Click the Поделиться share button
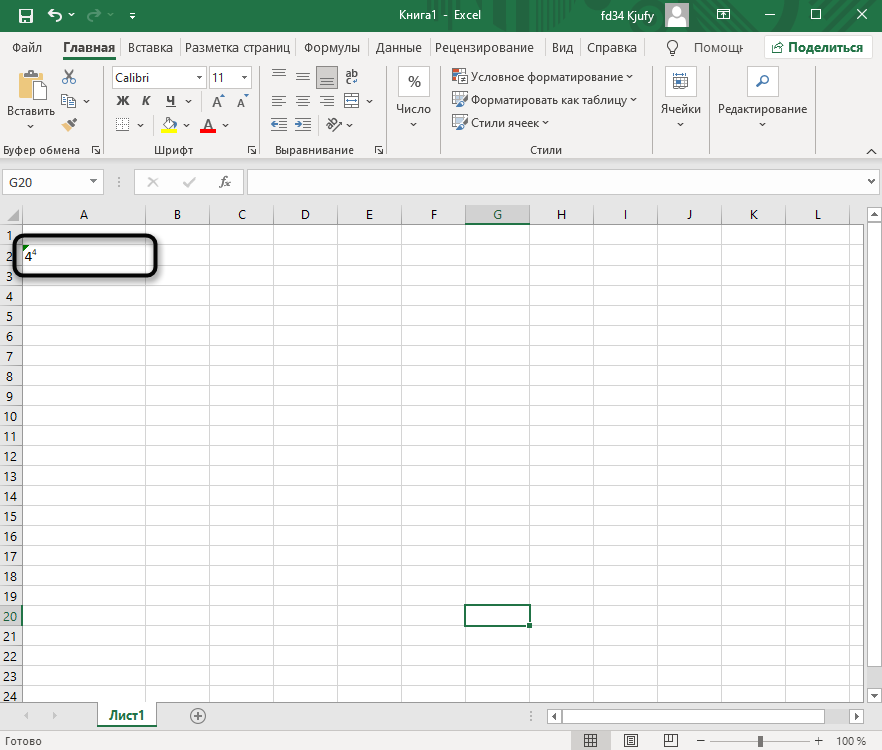Viewport: 882px width, 750px height. coord(816,47)
